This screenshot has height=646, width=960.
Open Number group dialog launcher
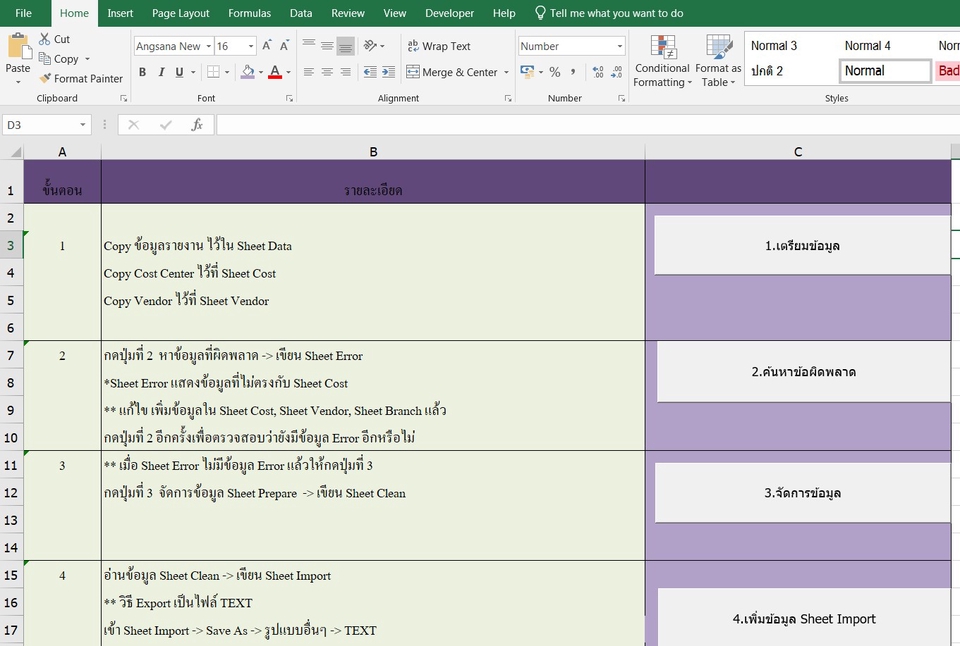[x=621, y=98]
